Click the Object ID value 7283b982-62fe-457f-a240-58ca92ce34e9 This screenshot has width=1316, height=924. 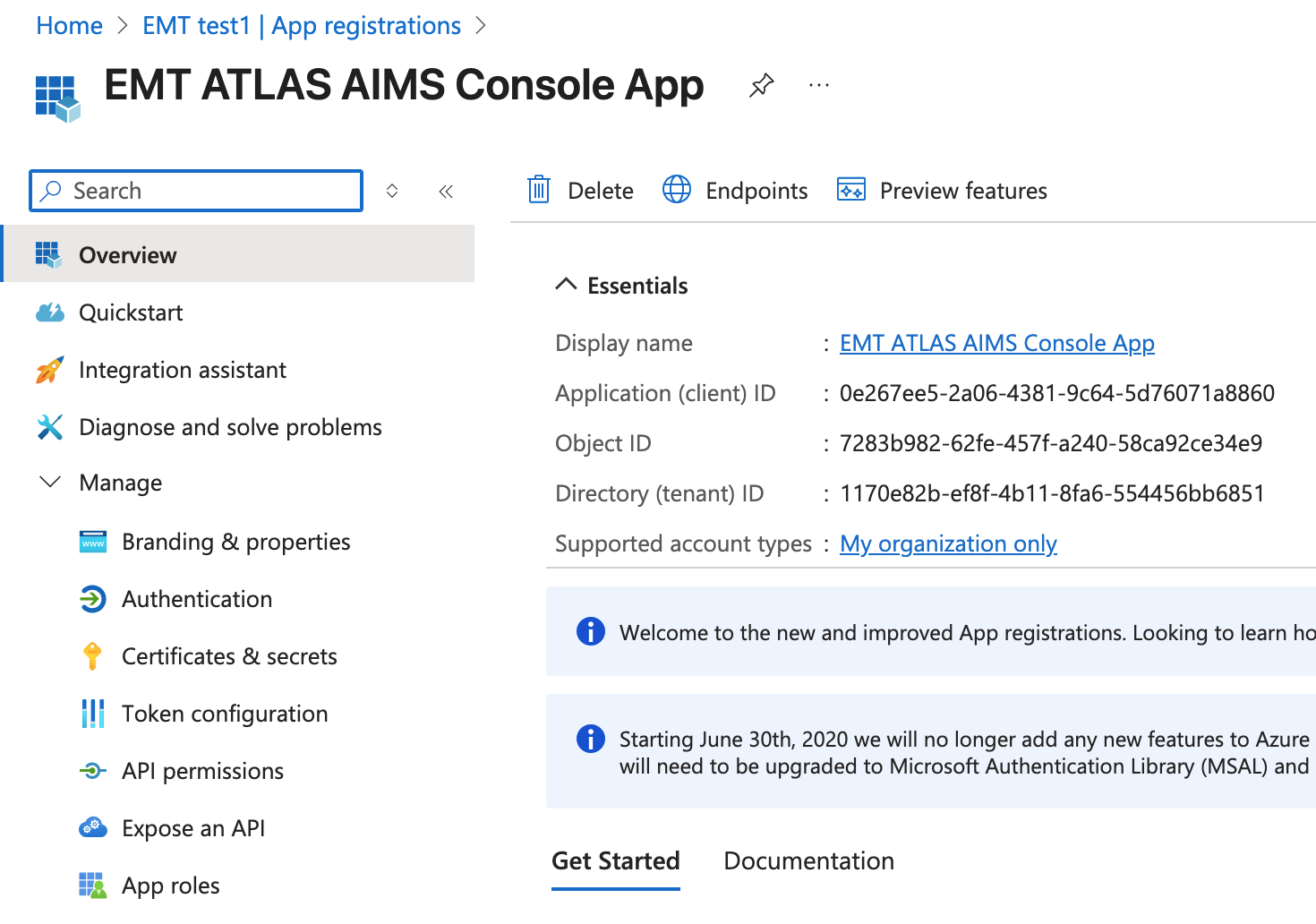[1051, 443]
